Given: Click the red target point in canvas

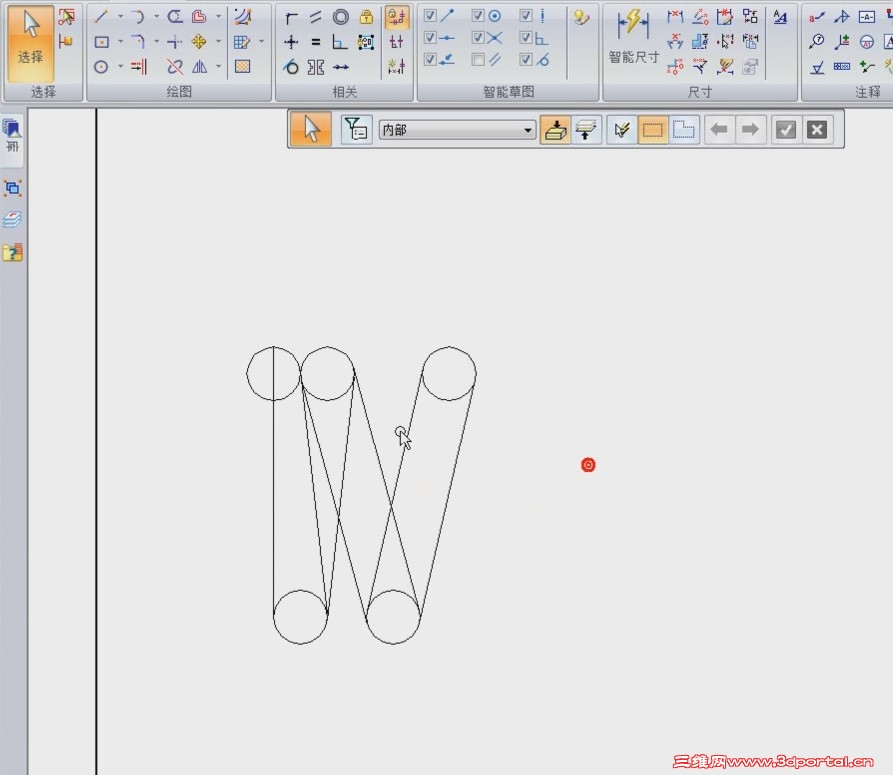Looking at the screenshot, I should pyautogui.click(x=588, y=465).
